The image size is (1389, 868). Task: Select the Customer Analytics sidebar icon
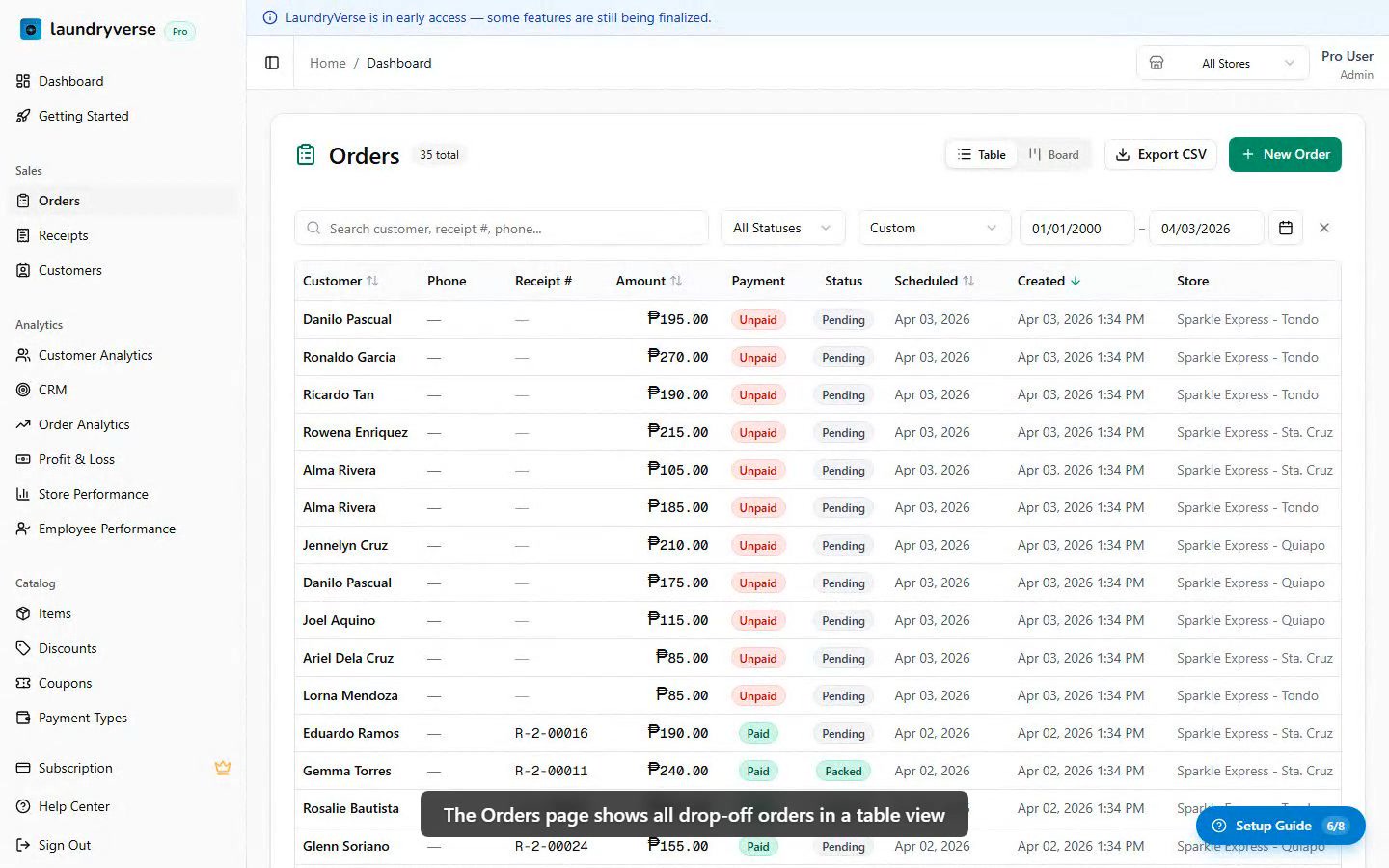[21, 355]
